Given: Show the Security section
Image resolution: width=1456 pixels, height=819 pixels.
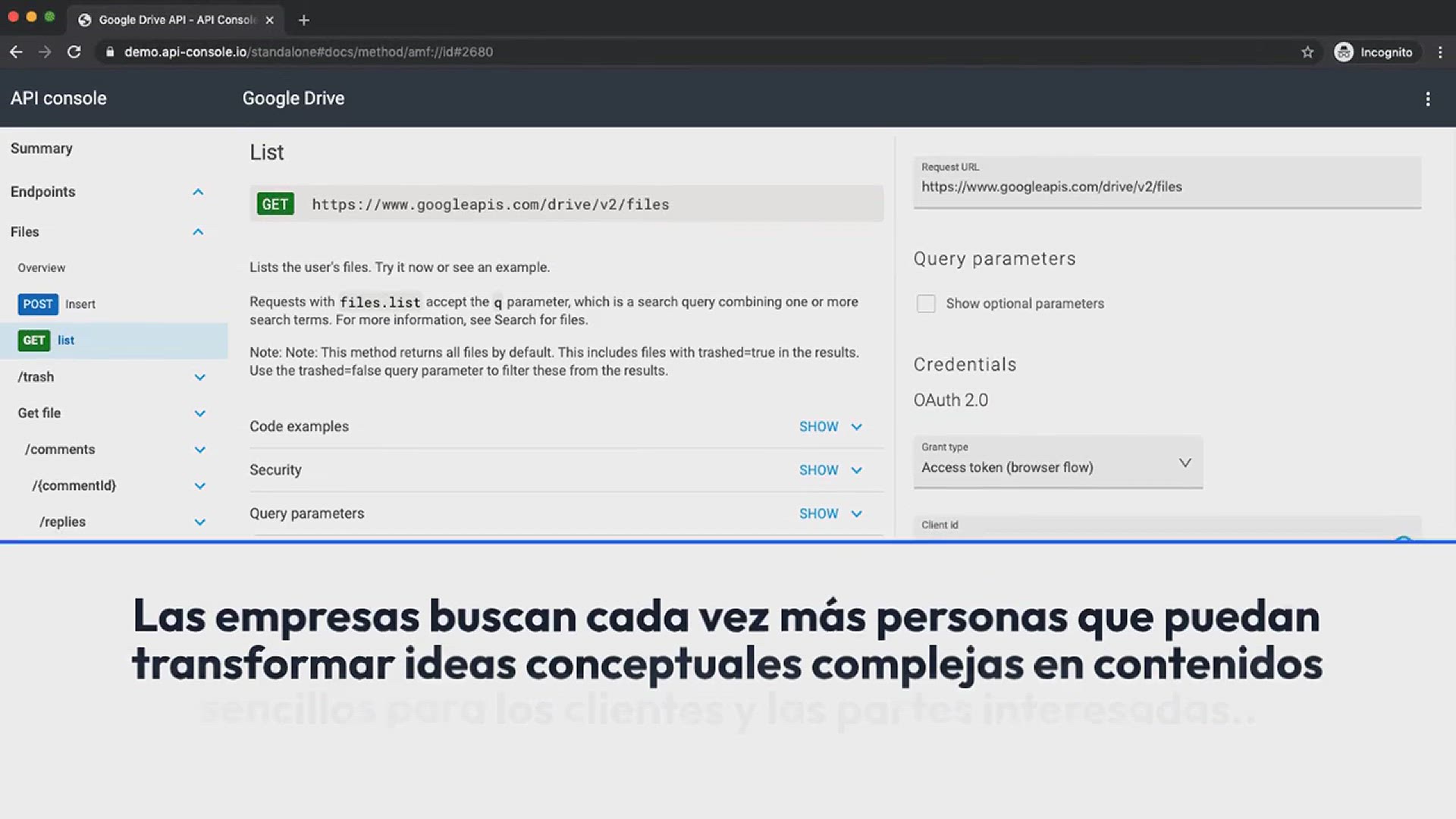Looking at the screenshot, I should pyautogui.click(x=830, y=470).
